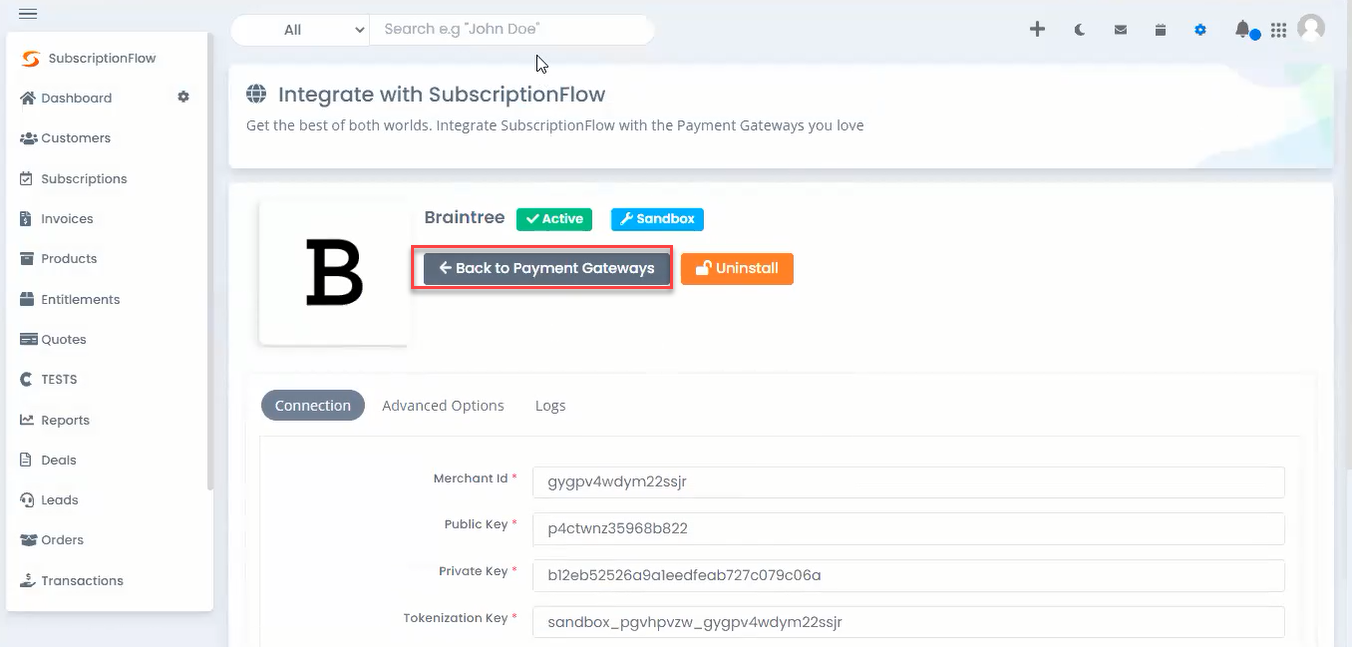The image size is (1352, 647).
Task: Open Entitlements menu item
Action: [x=80, y=299]
